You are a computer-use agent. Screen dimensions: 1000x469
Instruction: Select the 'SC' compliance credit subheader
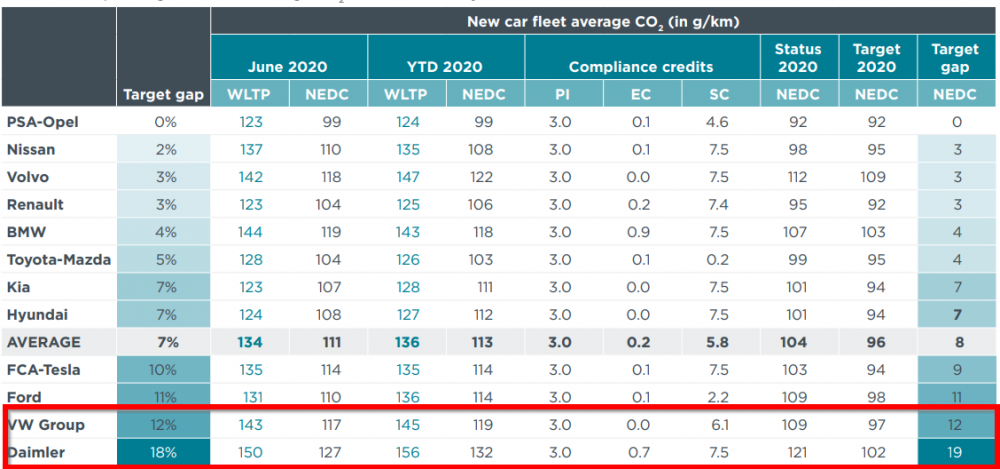click(x=720, y=95)
